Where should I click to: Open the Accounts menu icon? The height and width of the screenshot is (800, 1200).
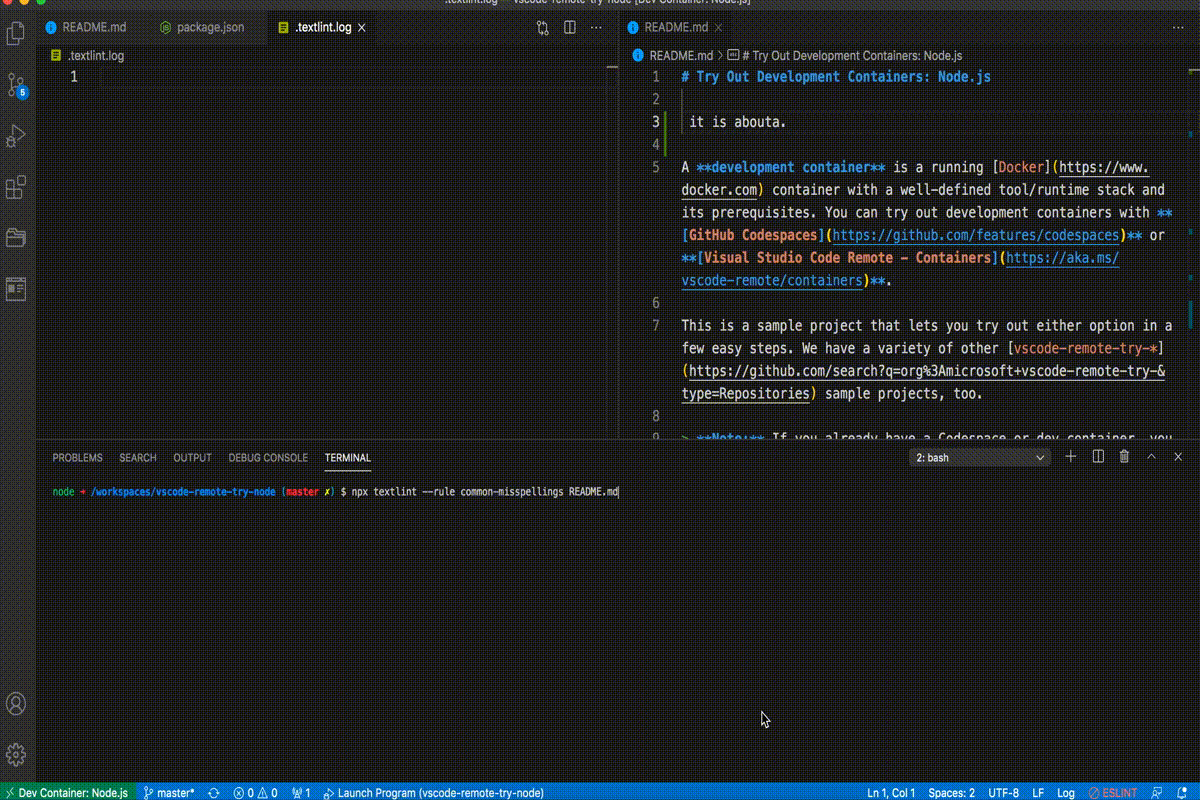(x=16, y=704)
